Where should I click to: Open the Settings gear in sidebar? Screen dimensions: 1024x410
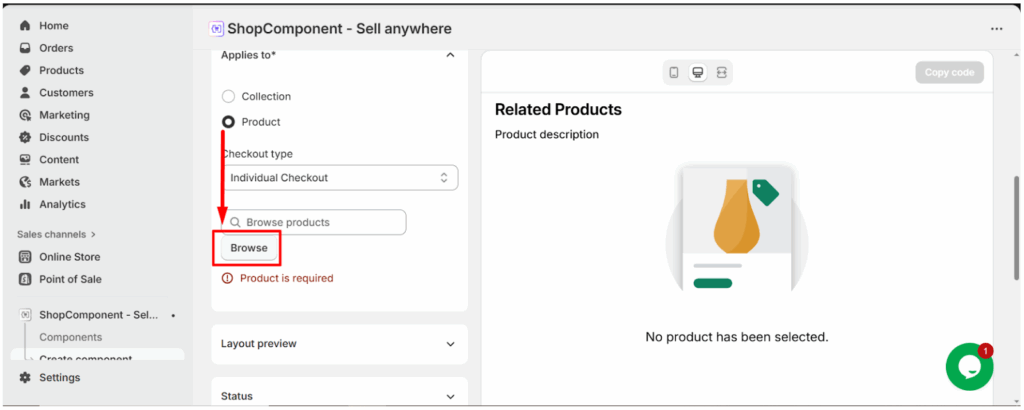[59, 377]
